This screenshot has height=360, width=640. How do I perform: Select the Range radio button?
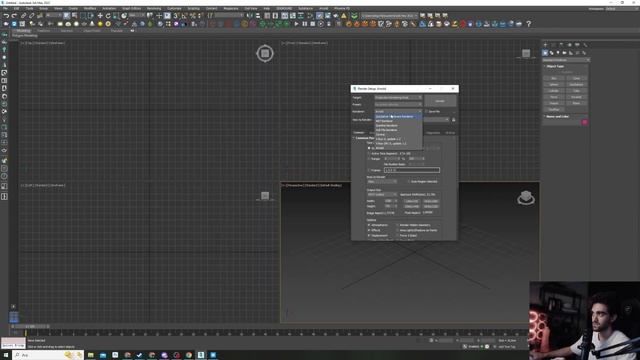[369, 159]
